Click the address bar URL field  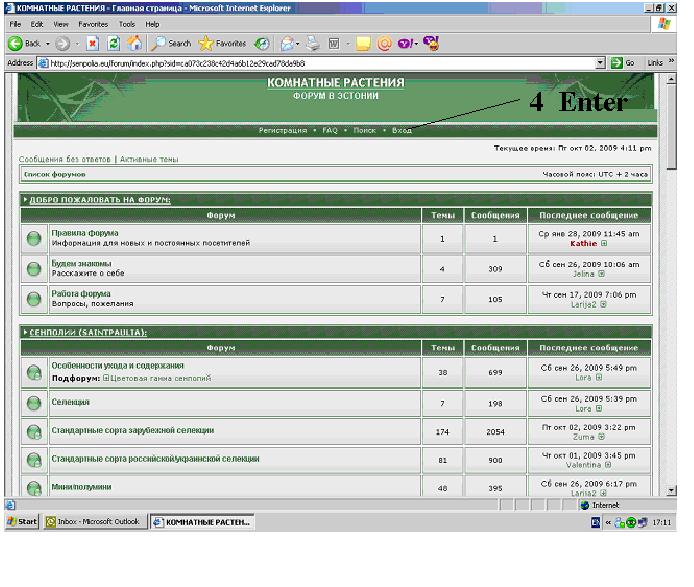(x=320, y=63)
